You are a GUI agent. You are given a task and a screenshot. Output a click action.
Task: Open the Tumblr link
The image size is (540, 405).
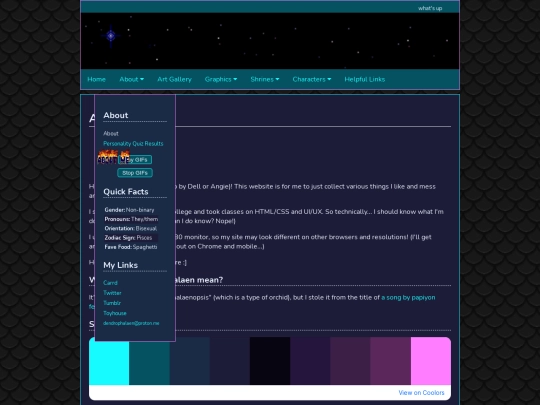tap(112, 303)
